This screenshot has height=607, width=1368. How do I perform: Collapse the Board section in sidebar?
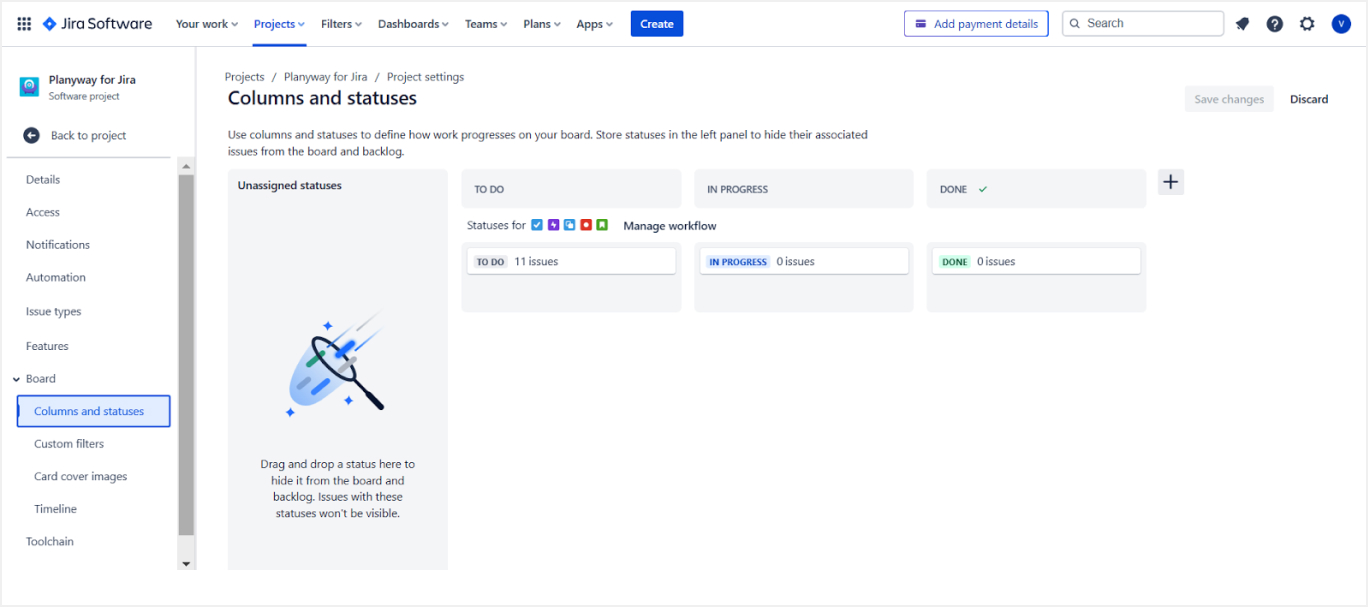click(16, 379)
